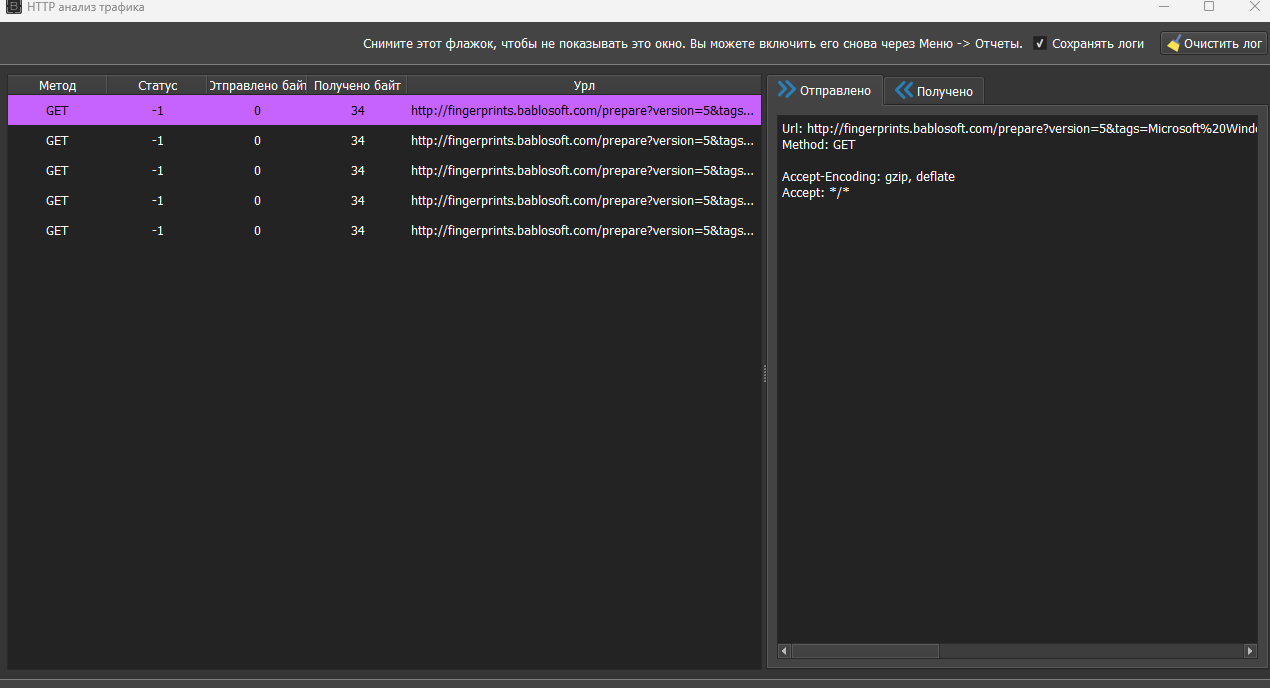Click the app icon in title bar
This screenshot has width=1270, height=688.
[14, 7]
